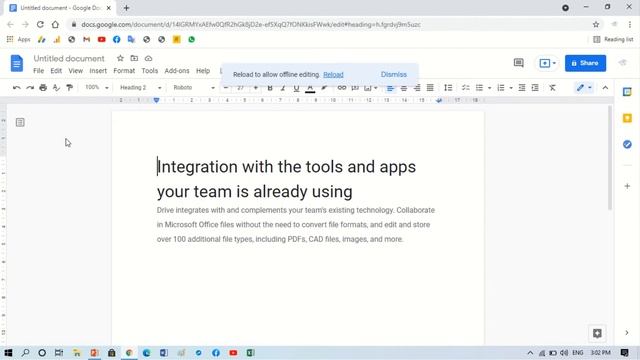Open the Roboto font dropdown
Screen dimensions: 640x360
(x=193, y=88)
